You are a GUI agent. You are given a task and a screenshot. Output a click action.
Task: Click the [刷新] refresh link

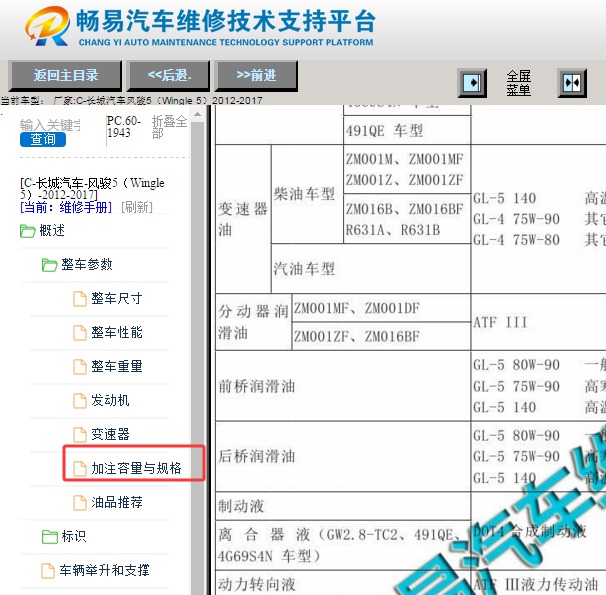[x=137, y=207]
